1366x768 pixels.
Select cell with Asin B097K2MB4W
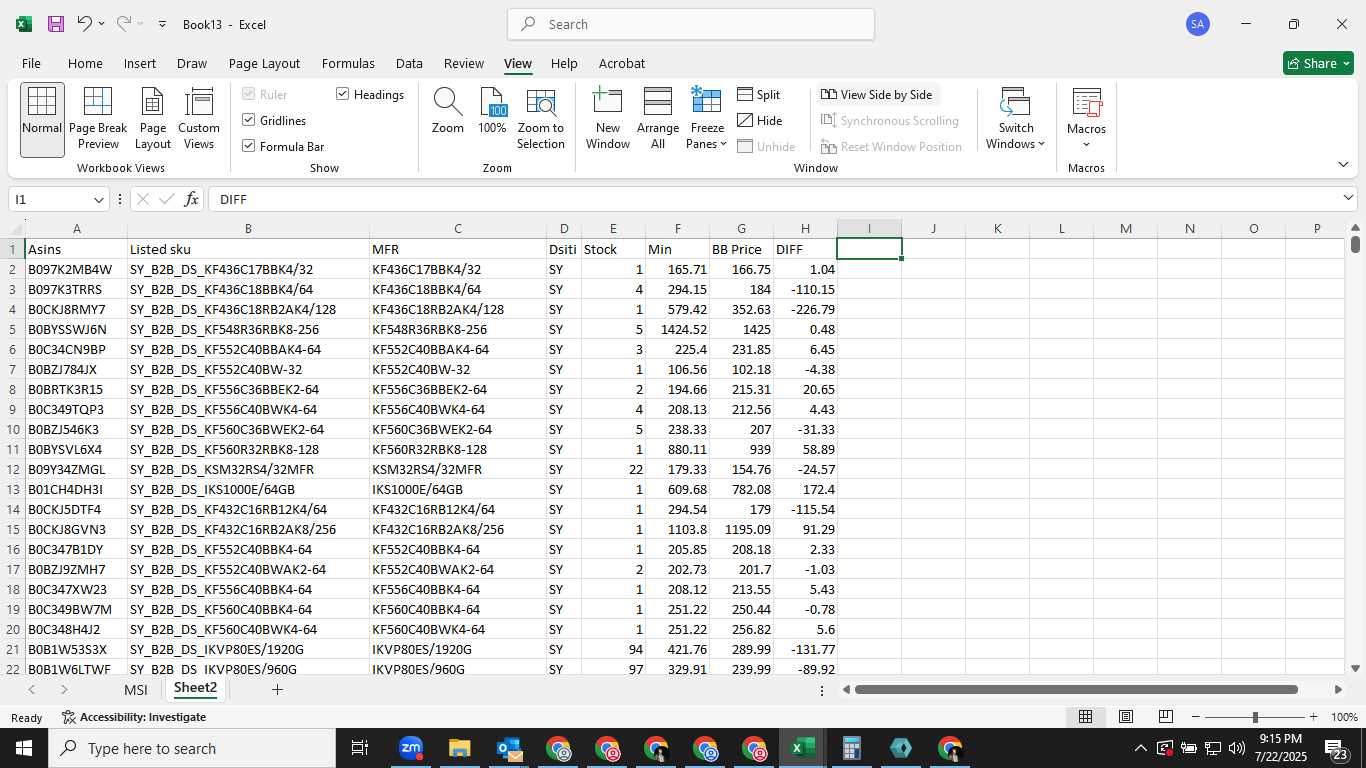(x=76, y=269)
